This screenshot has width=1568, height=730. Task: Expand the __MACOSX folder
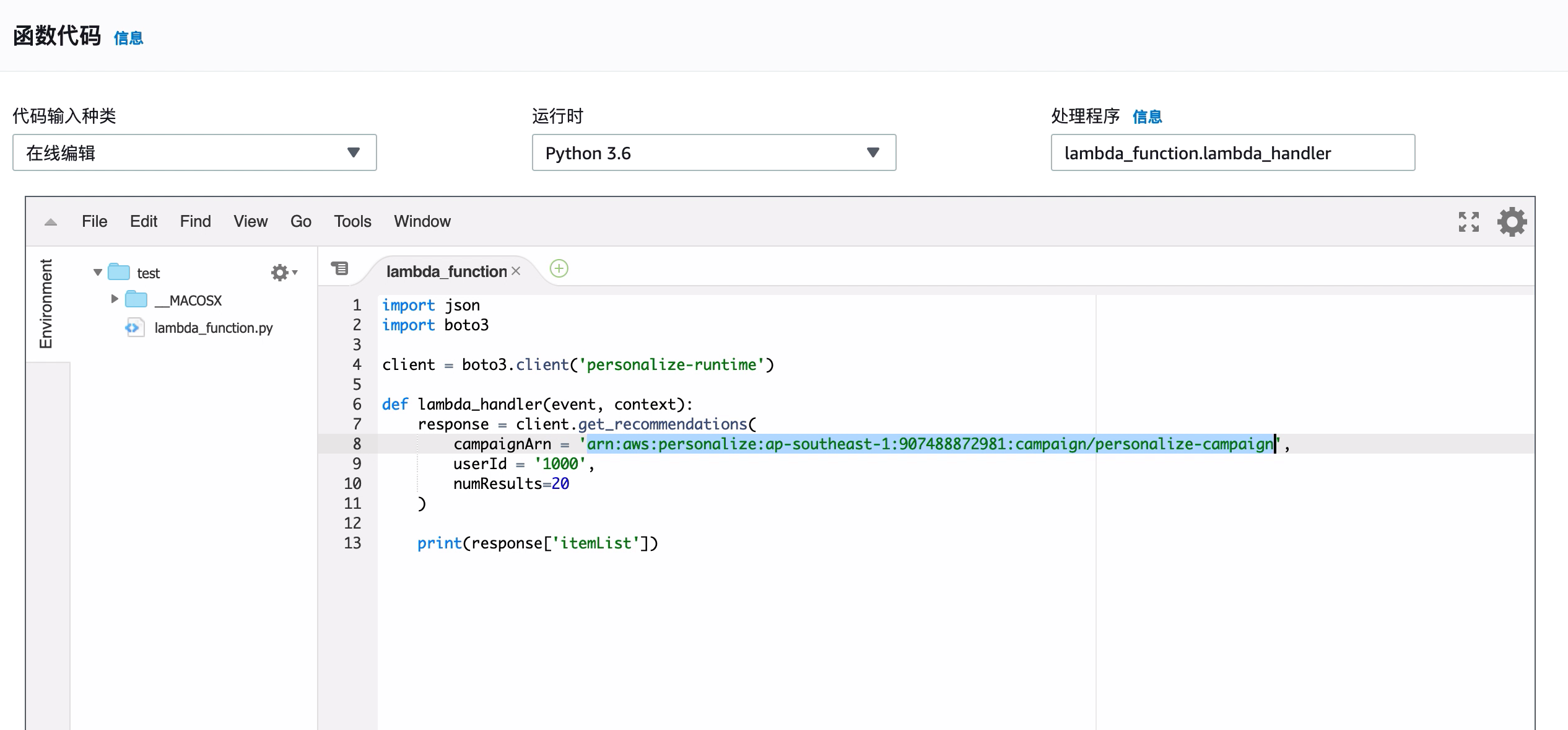pos(115,299)
